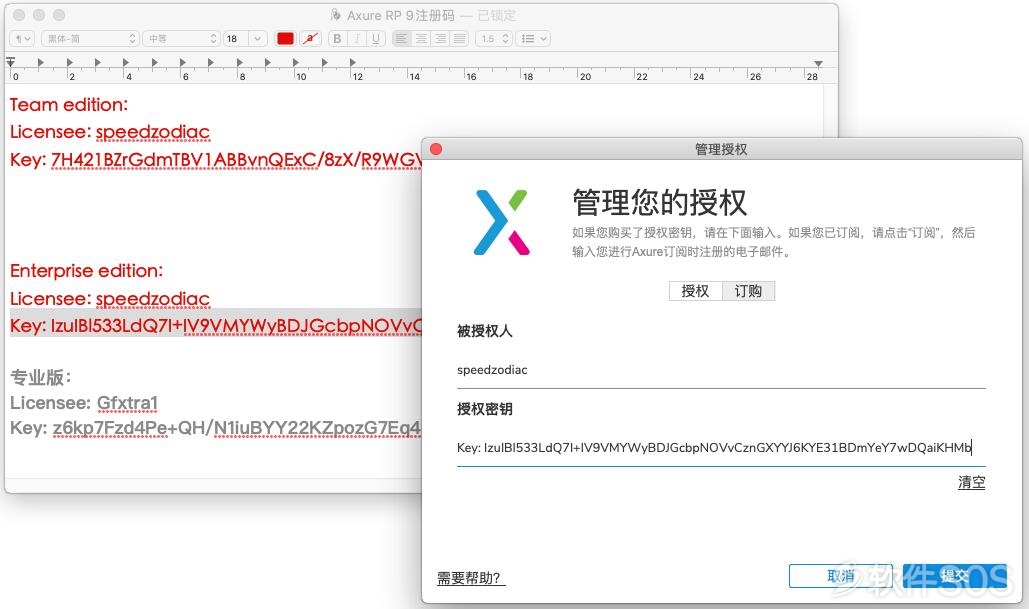Click the 清空 link
This screenshot has width=1029, height=609.
coord(971,482)
